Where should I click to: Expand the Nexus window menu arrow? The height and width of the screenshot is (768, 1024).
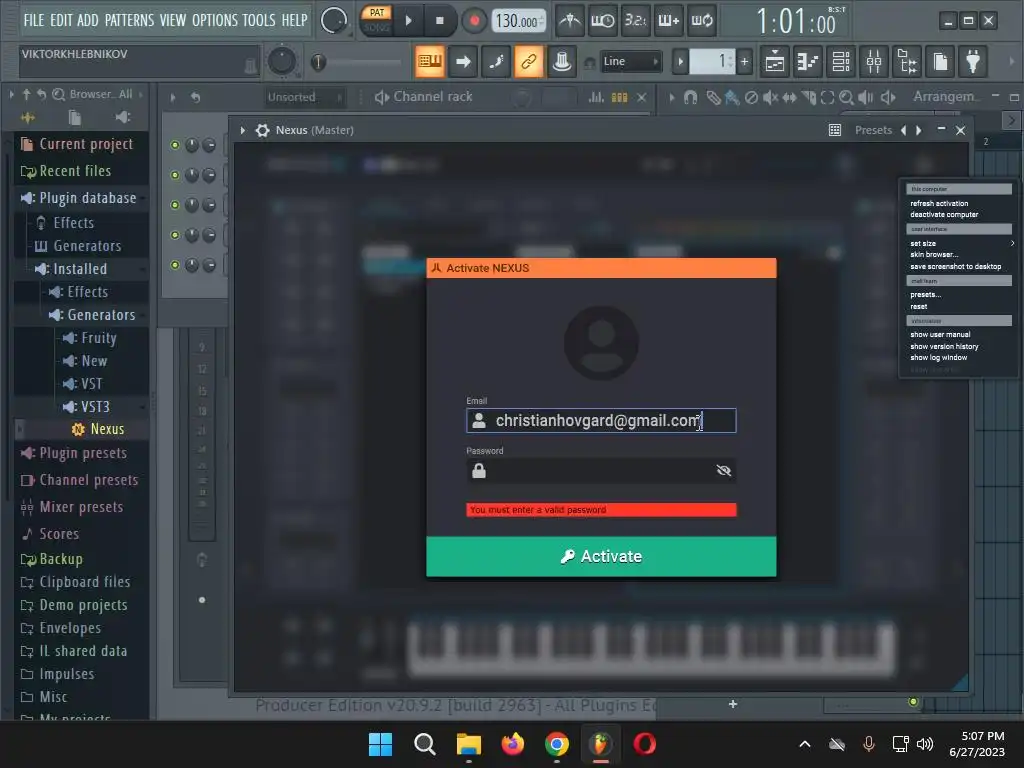242,130
